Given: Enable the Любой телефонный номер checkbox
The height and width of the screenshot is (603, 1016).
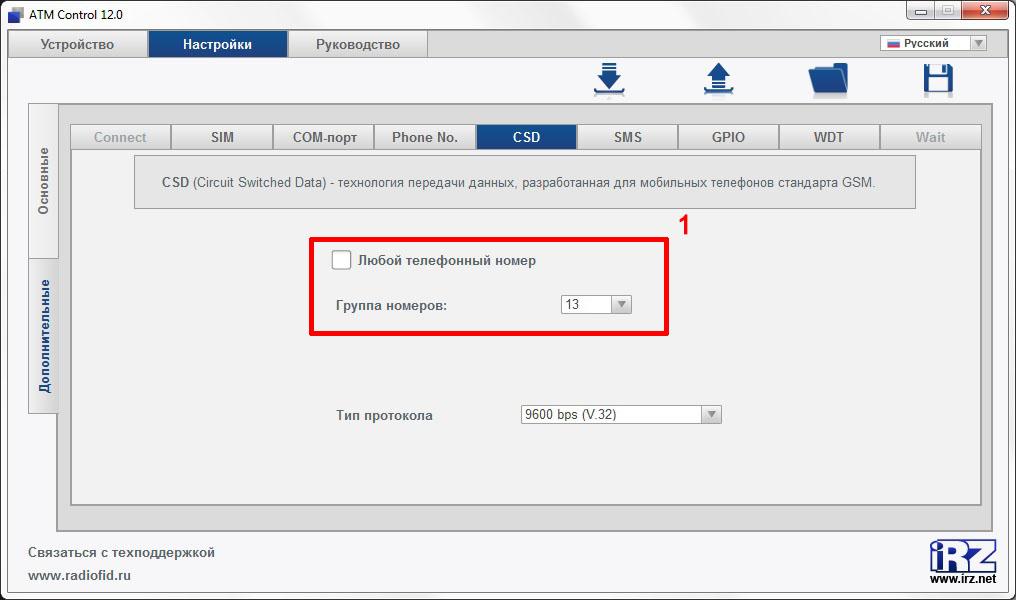Looking at the screenshot, I should click(x=341, y=260).
